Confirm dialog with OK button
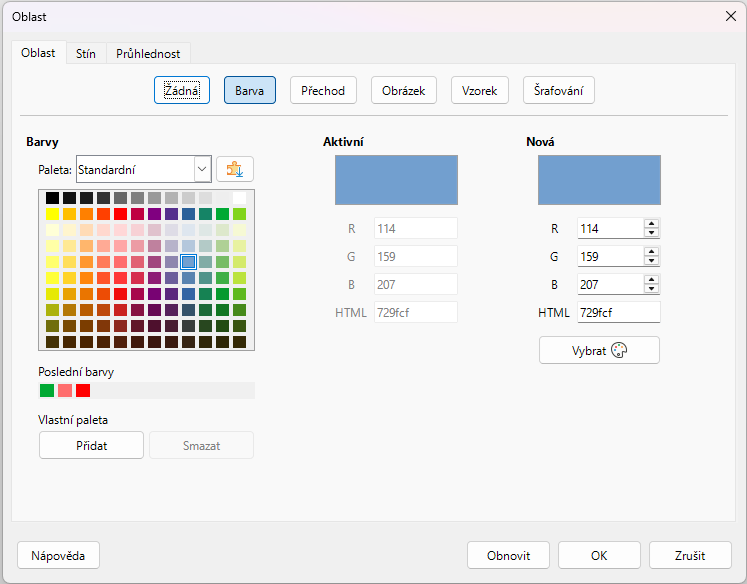Viewport: 747px width, 584px height. click(x=599, y=555)
